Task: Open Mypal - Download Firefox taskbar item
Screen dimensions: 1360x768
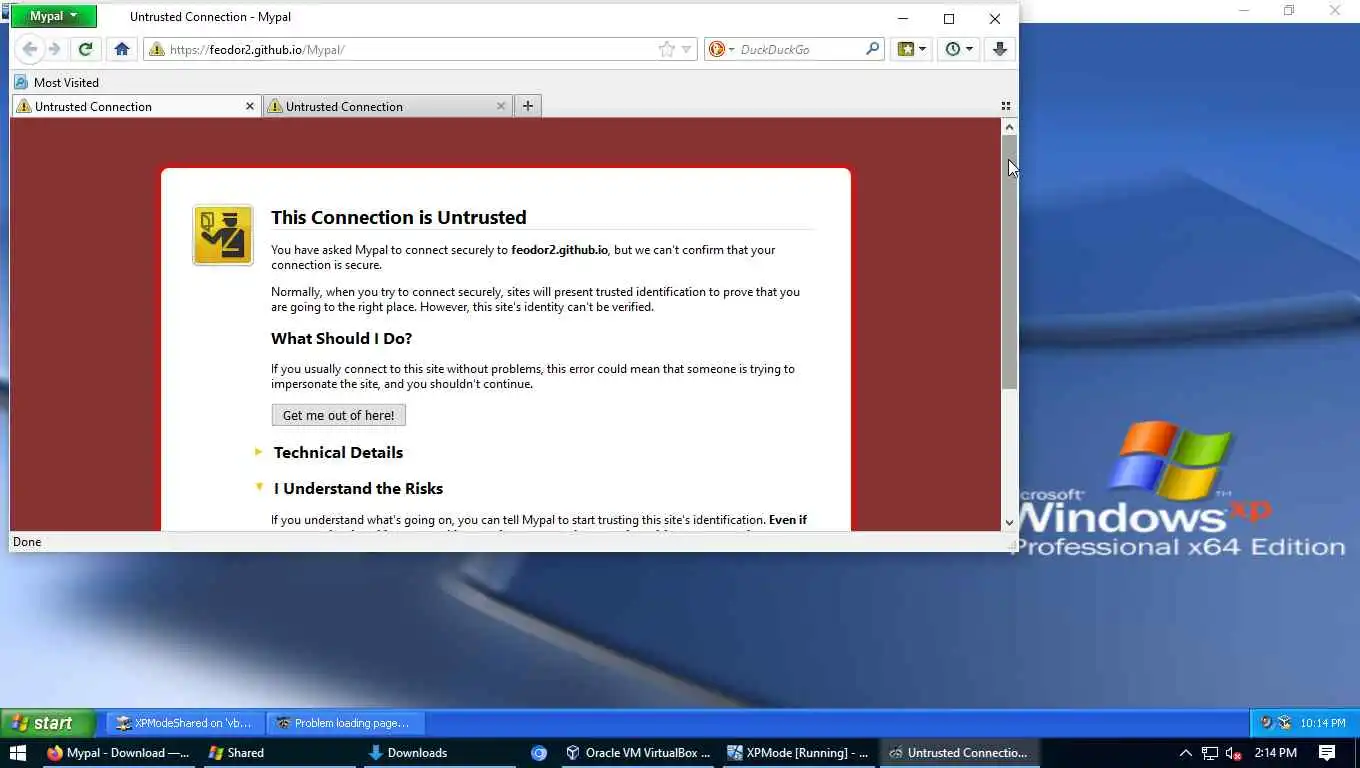Action: [118, 753]
